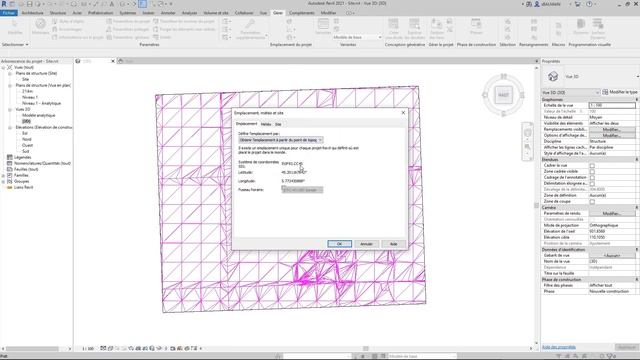Select Site in the project browser
This screenshot has width=640, height=360.
pos(25,79)
